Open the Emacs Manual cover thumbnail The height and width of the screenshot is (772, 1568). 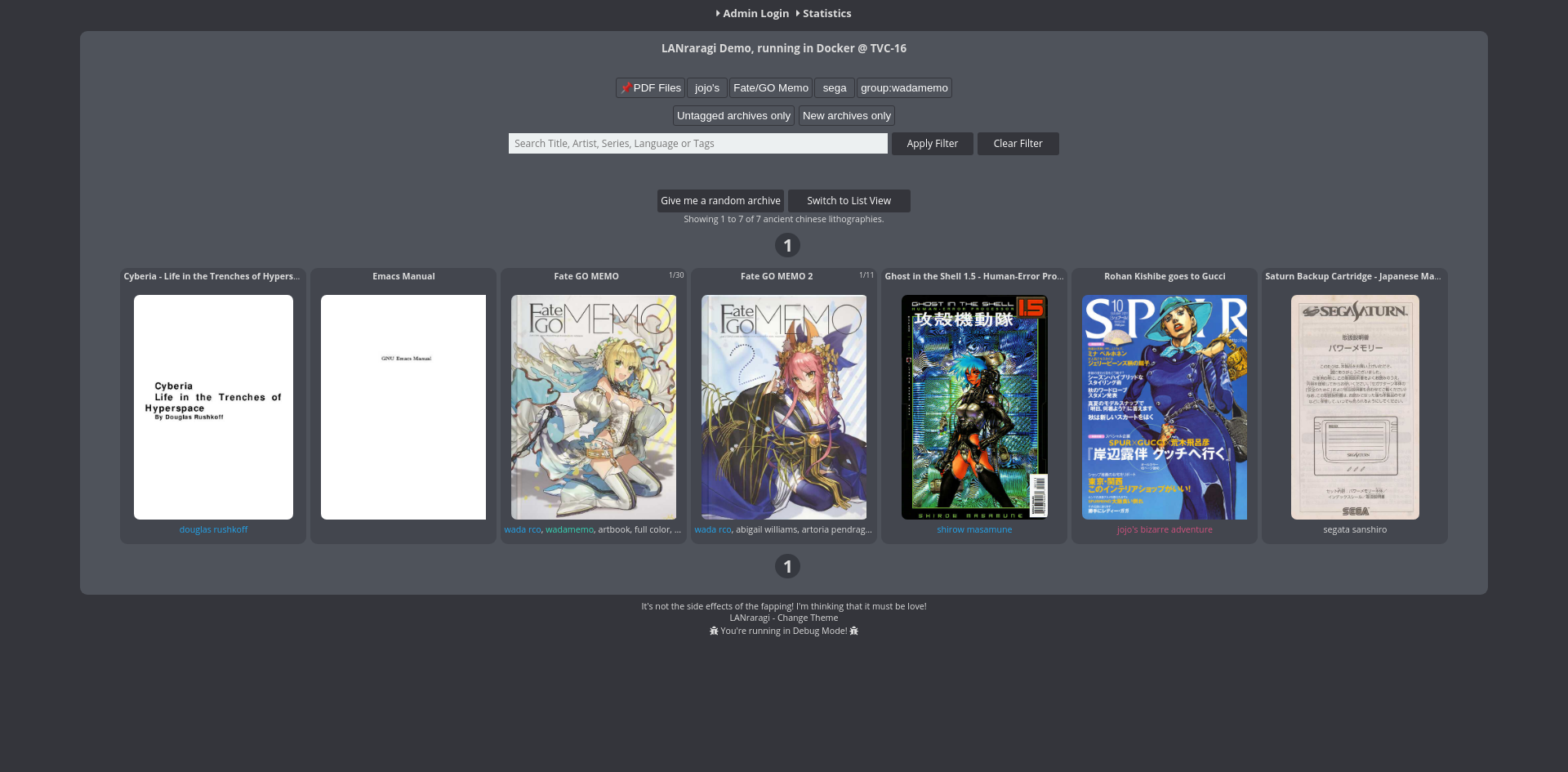[x=403, y=407]
